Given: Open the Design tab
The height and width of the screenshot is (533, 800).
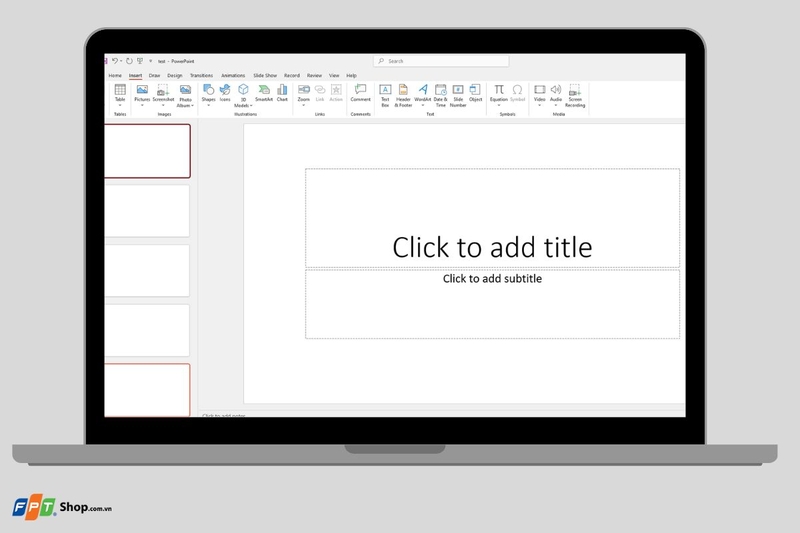Looking at the screenshot, I should pos(174,75).
